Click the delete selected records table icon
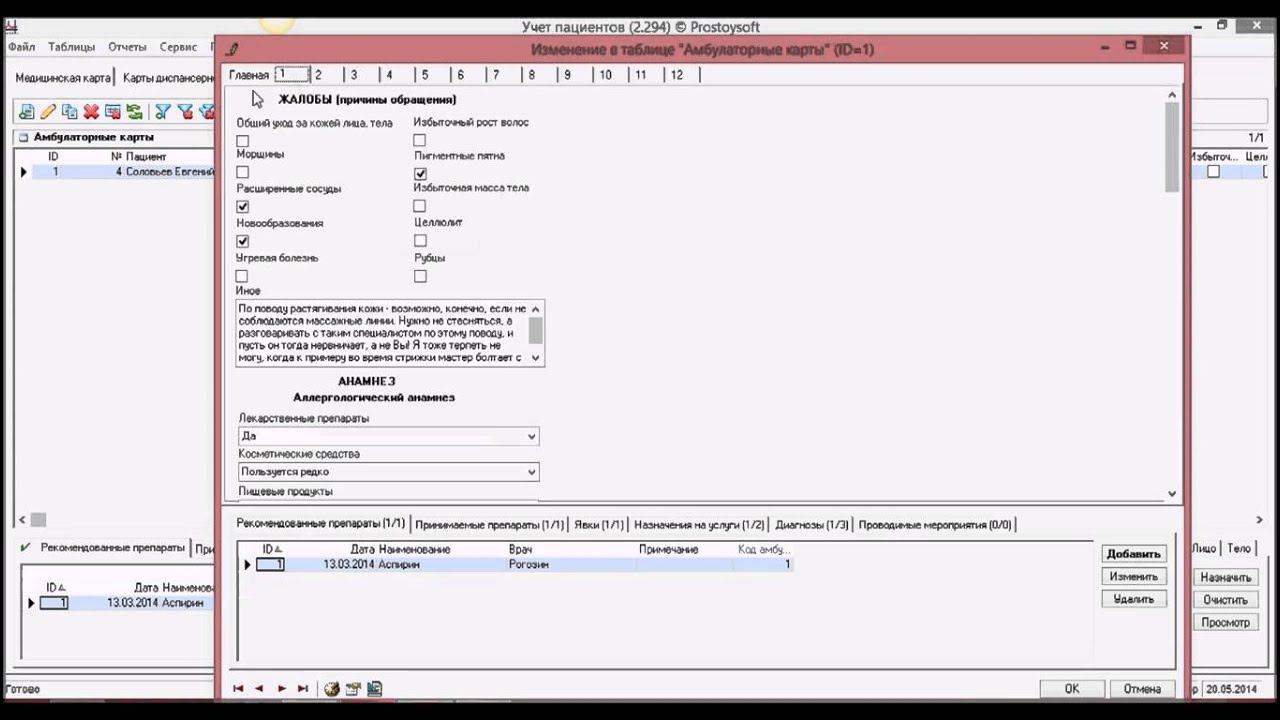 112,112
